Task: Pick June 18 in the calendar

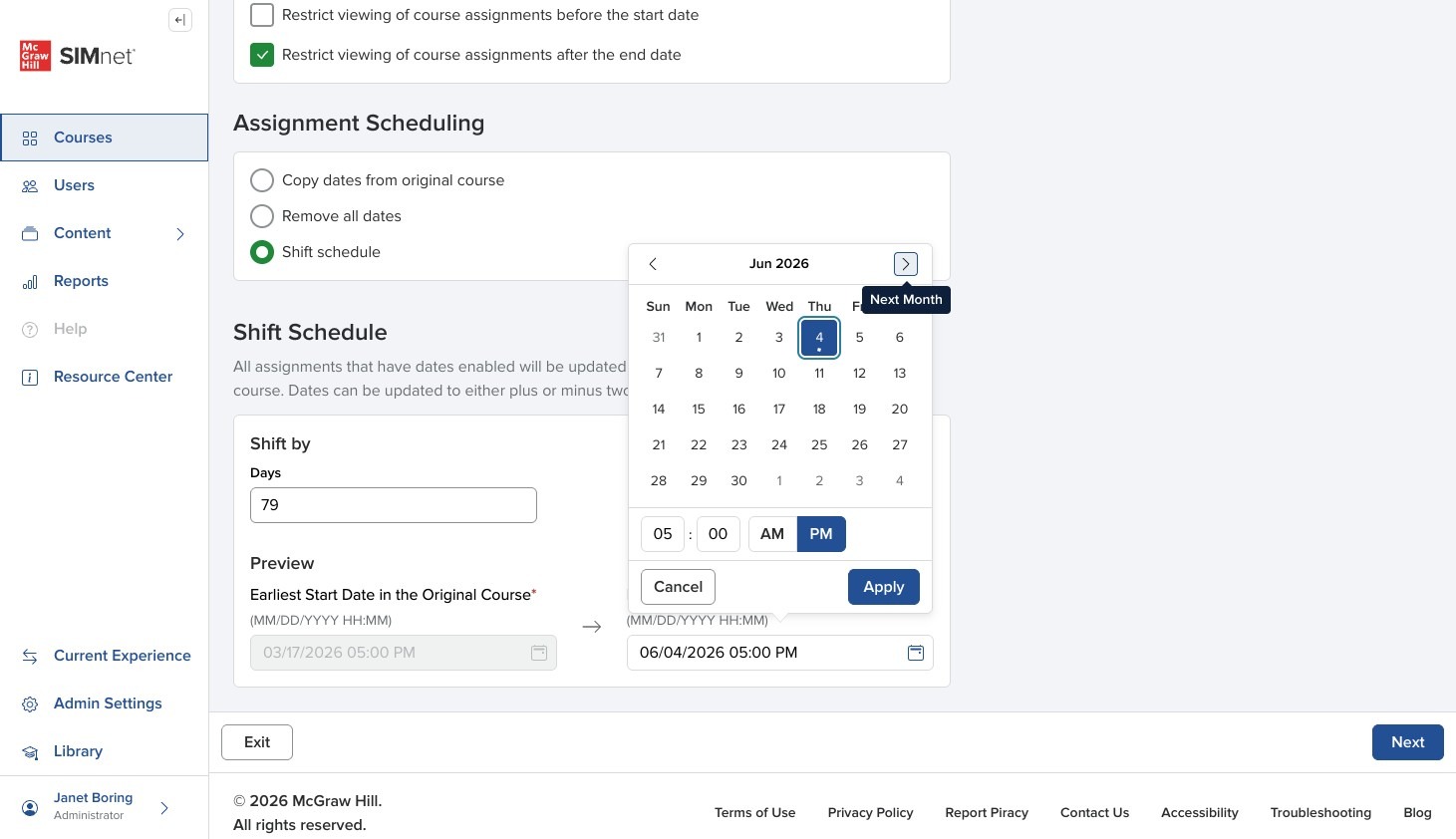Action: 819,410
